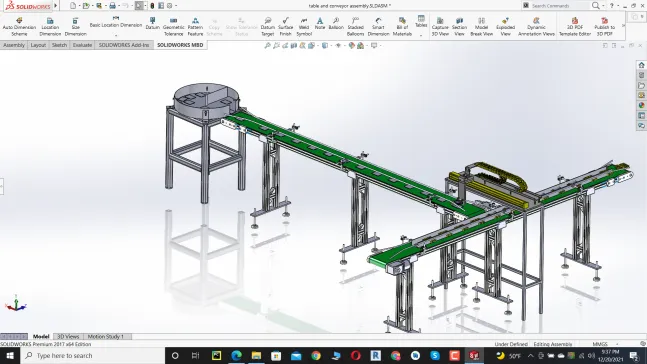Click the Under Defined status text
Image resolution: width=647 pixels, height=364 pixels.
[511, 344]
